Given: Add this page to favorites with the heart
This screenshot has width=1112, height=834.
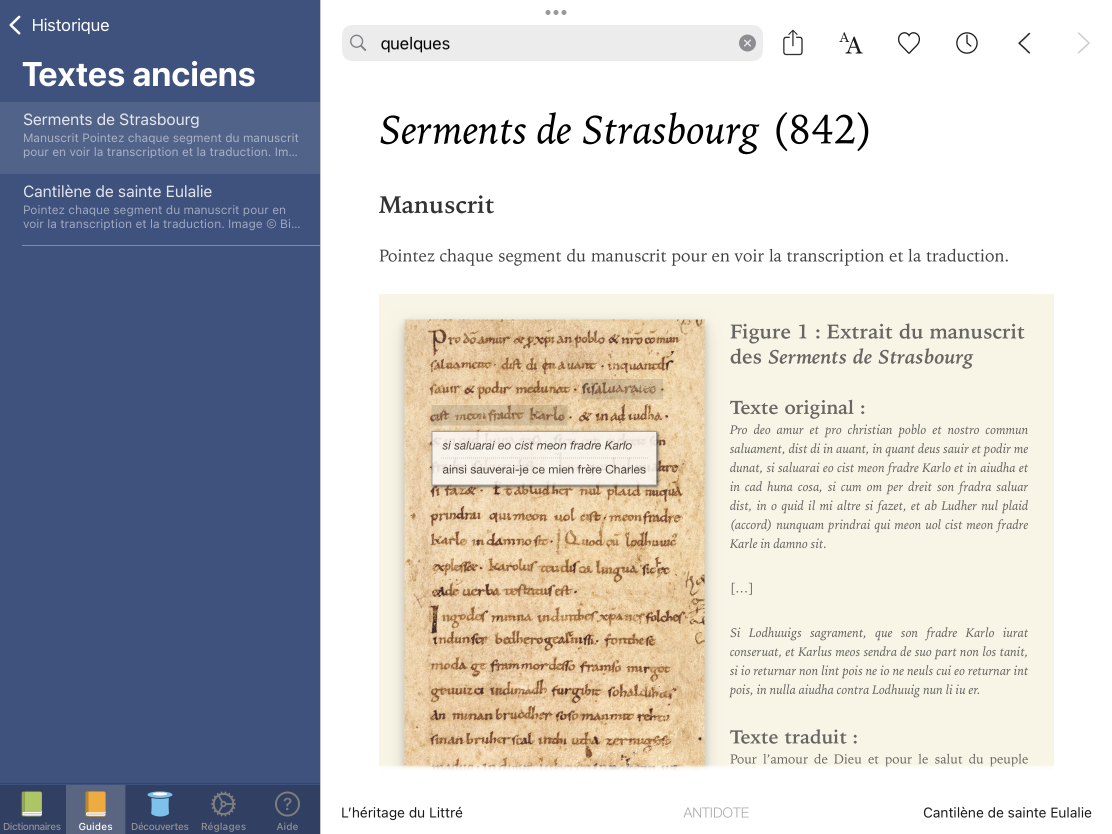Looking at the screenshot, I should 908,43.
